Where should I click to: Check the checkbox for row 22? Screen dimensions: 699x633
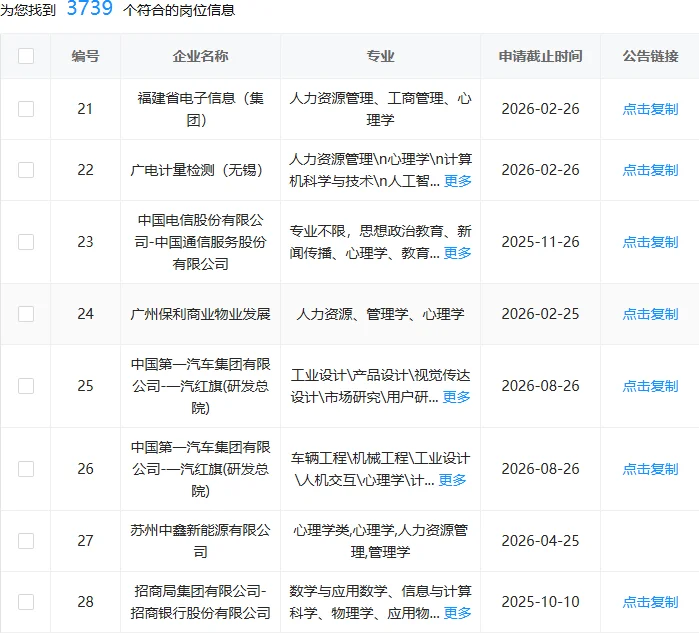(26, 170)
